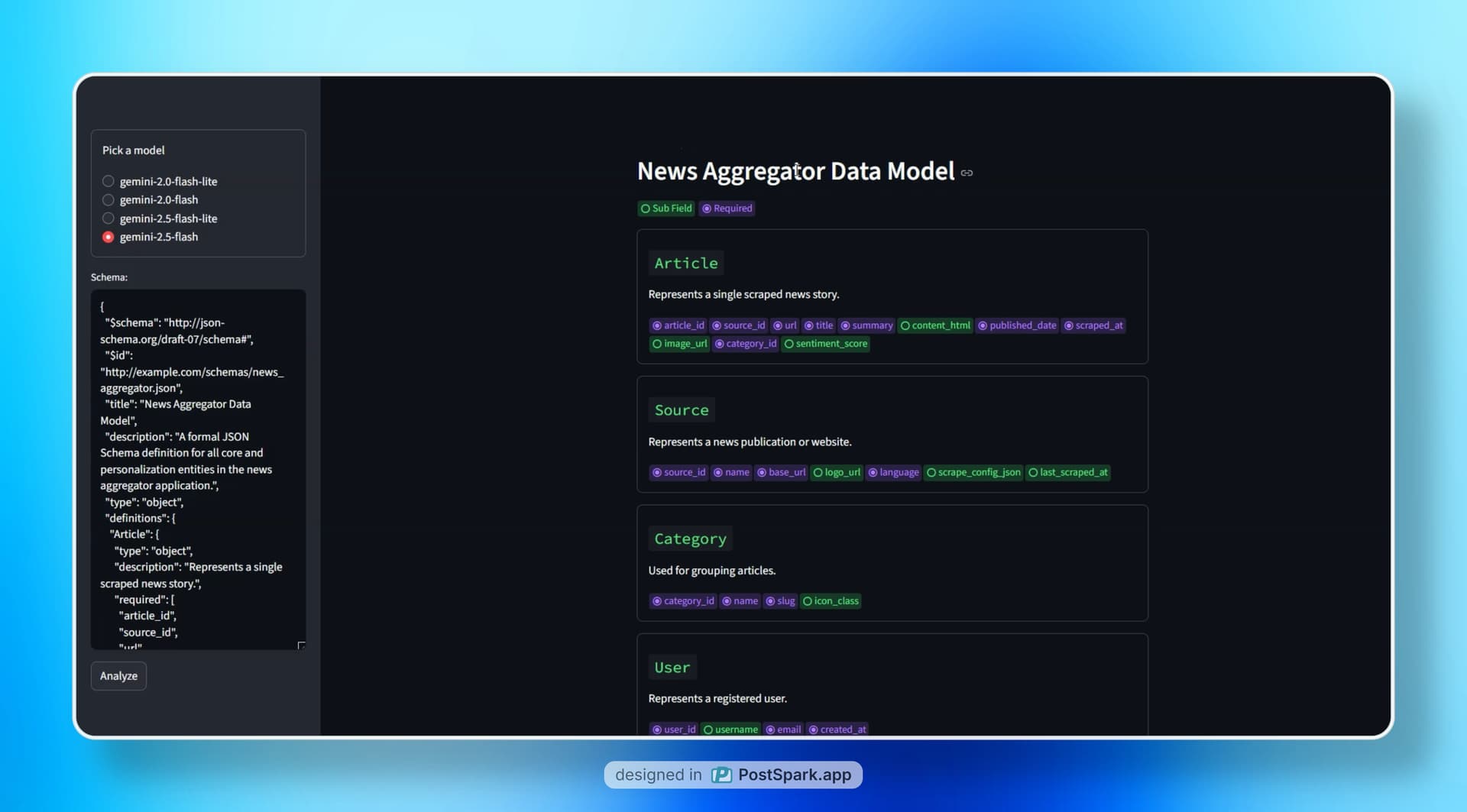
Task: Click the Sub Field icon on scrape_config_json chip
Action: point(931,473)
